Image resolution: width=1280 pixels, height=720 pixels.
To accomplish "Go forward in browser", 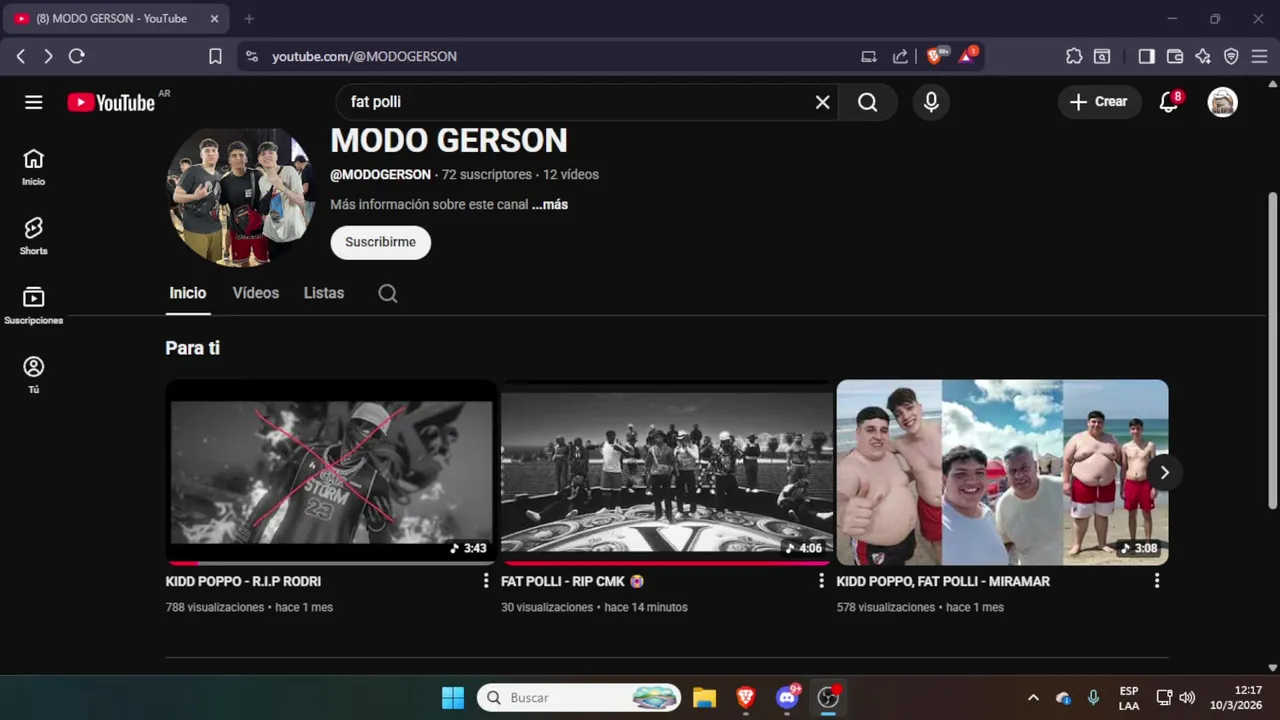I will point(48,56).
